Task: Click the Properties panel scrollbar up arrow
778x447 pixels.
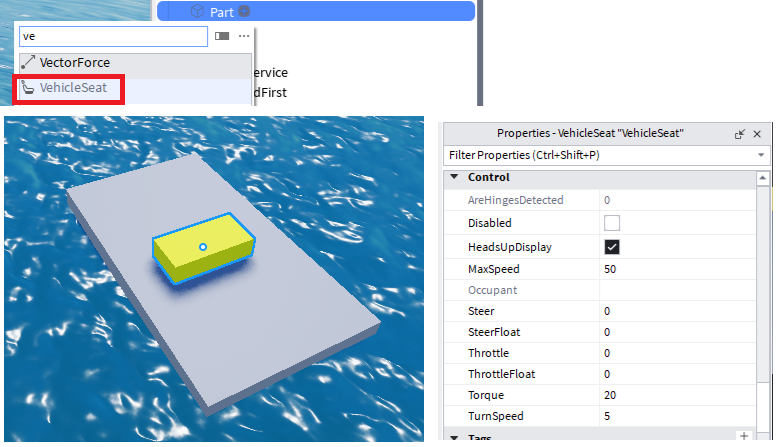Action: click(764, 177)
